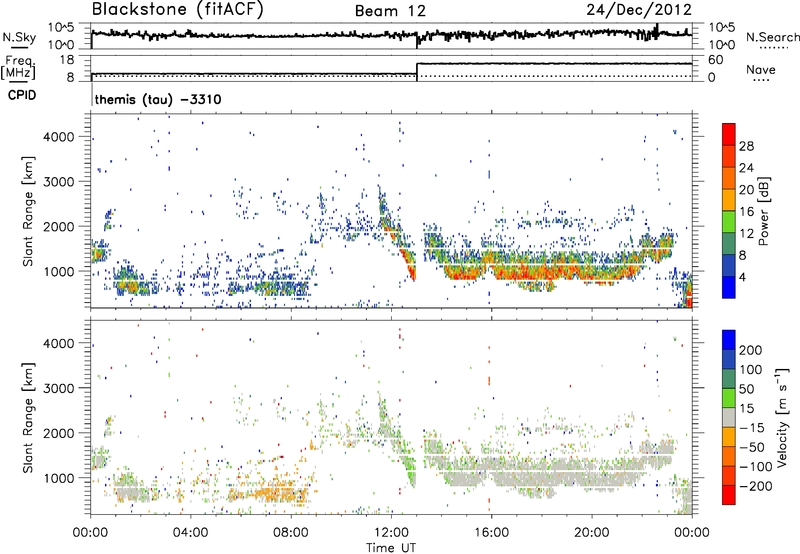The width and height of the screenshot is (800, 554).
Task: Click the '12:00' time axis tick label
Action: 392,533
